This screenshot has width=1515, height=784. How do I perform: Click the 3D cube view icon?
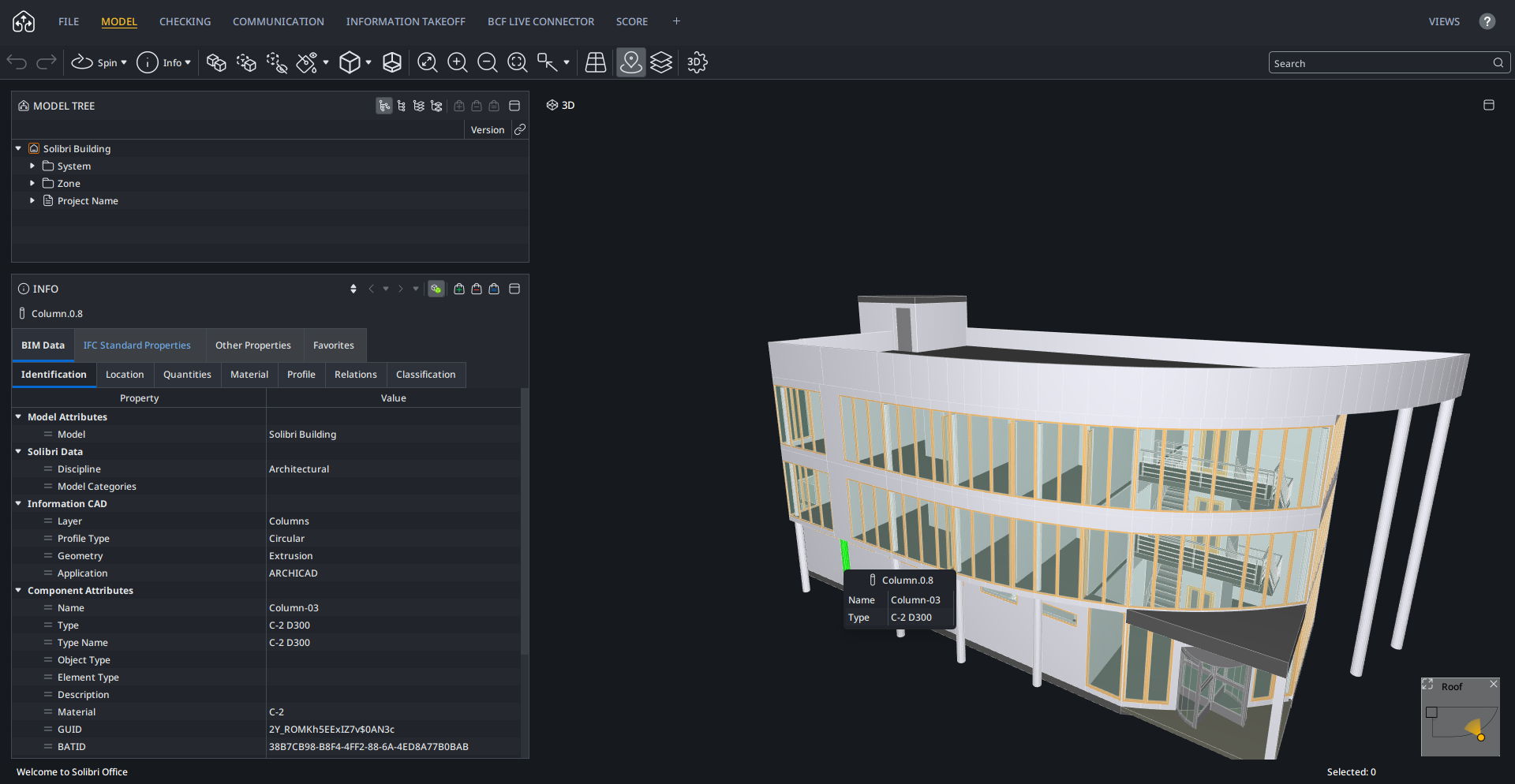pyautogui.click(x=350, y=62)
